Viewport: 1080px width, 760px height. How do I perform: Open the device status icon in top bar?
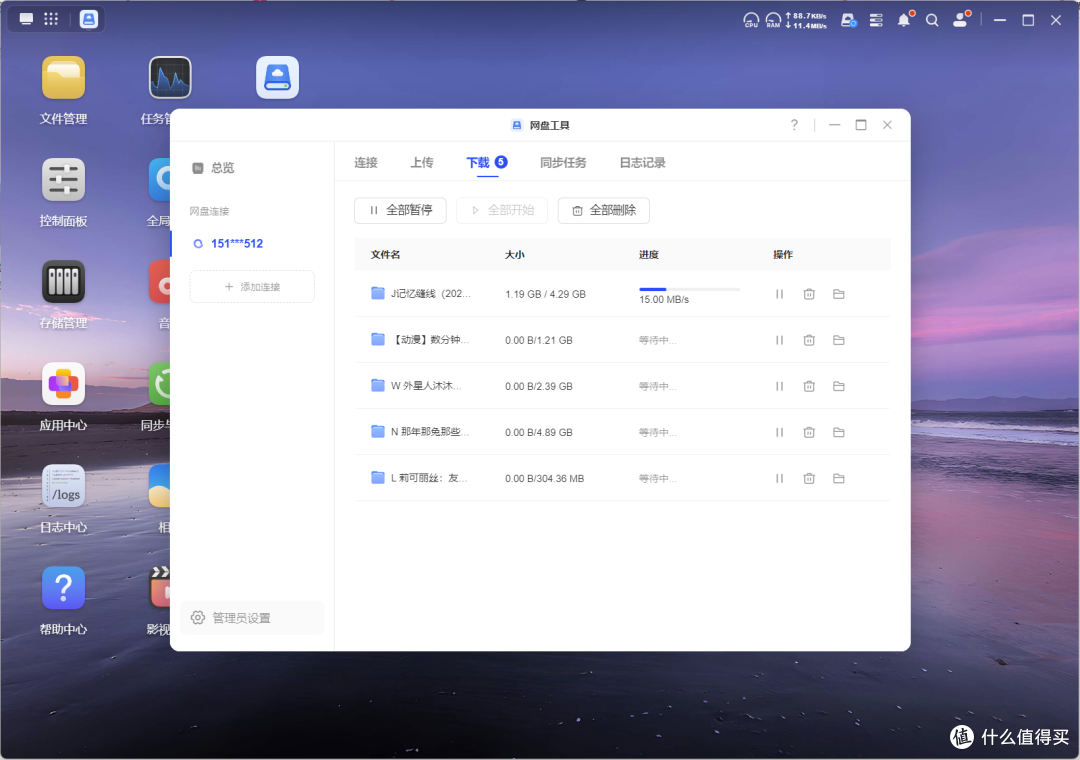click(849, 20)
